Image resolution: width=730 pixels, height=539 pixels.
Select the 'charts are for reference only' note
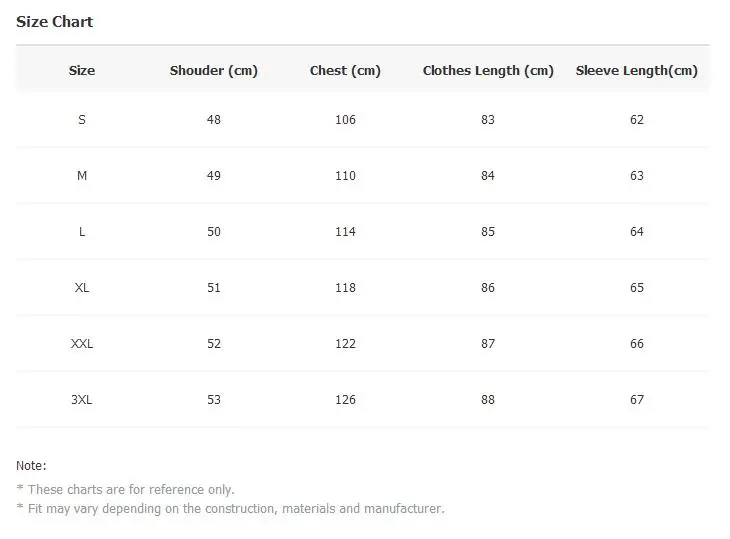coord(131,490)
